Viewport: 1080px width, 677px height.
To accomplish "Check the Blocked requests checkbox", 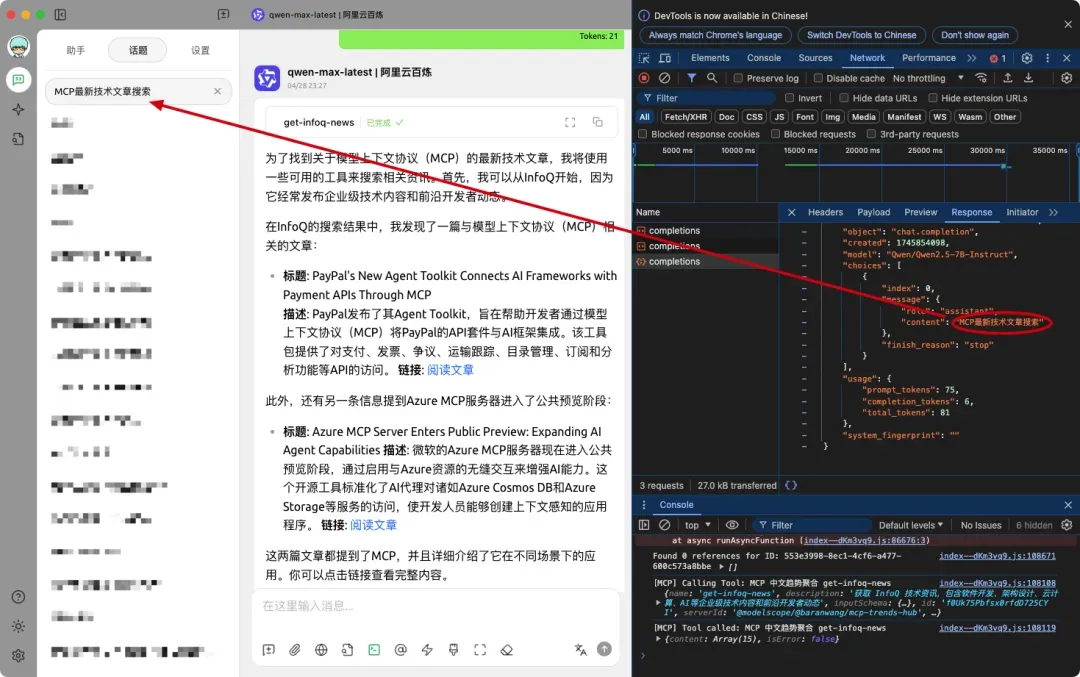I will click(x=776, y=134).
